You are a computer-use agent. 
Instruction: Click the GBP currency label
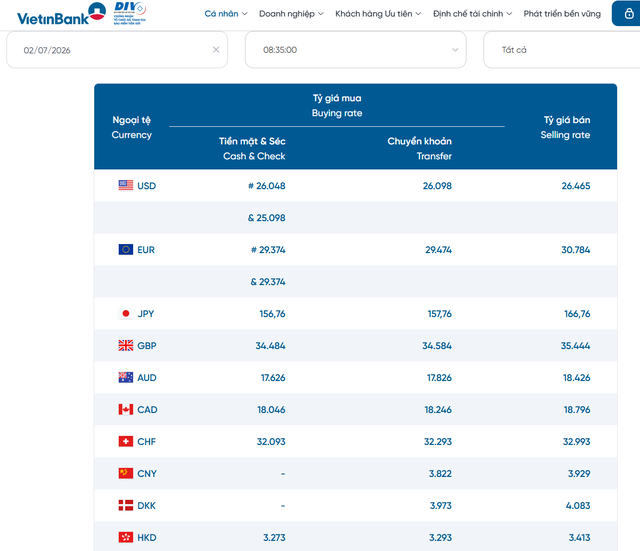[x=147, y=346]
